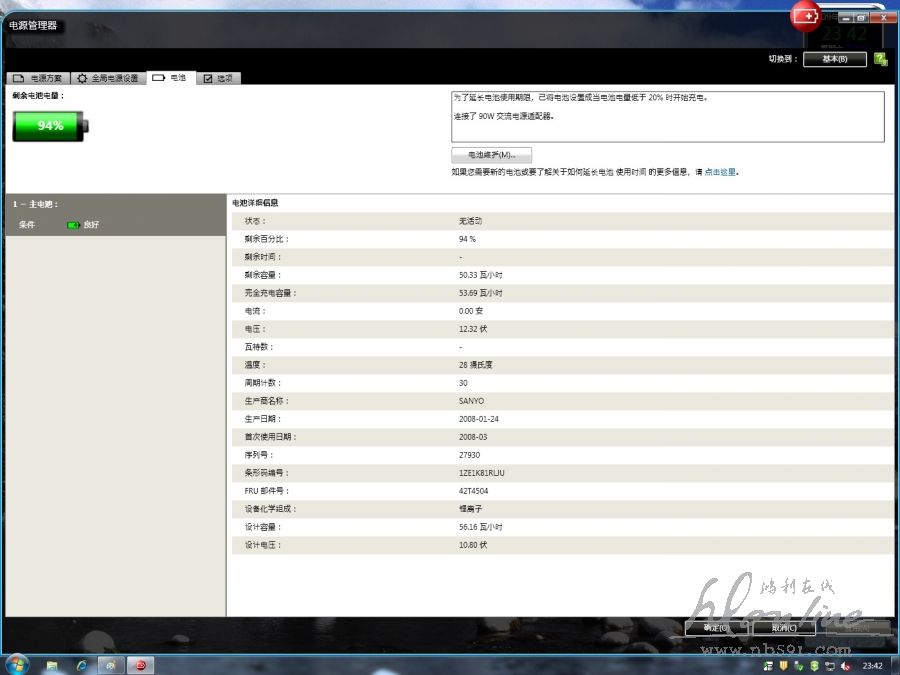Follow the 点击这里 link
The image size is (900, 675).
point(720,172)
